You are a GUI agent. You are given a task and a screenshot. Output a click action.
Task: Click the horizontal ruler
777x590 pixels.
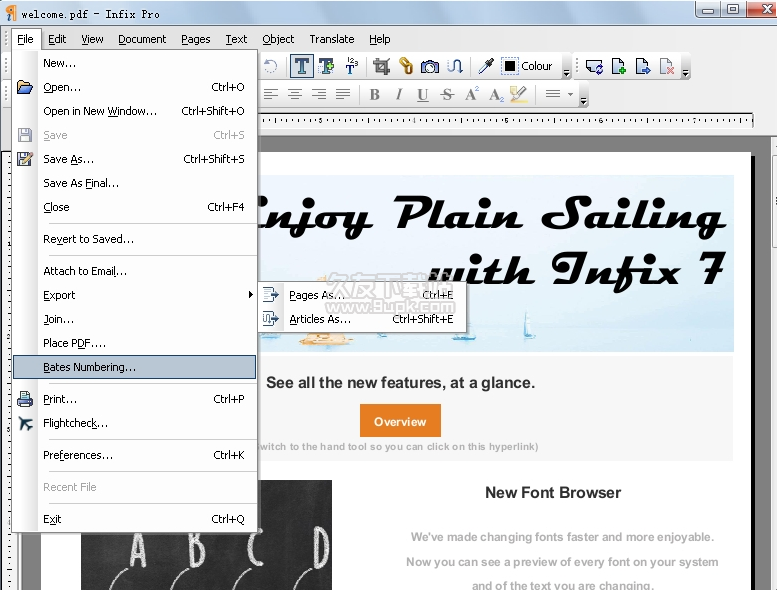[x=505, y=120]
